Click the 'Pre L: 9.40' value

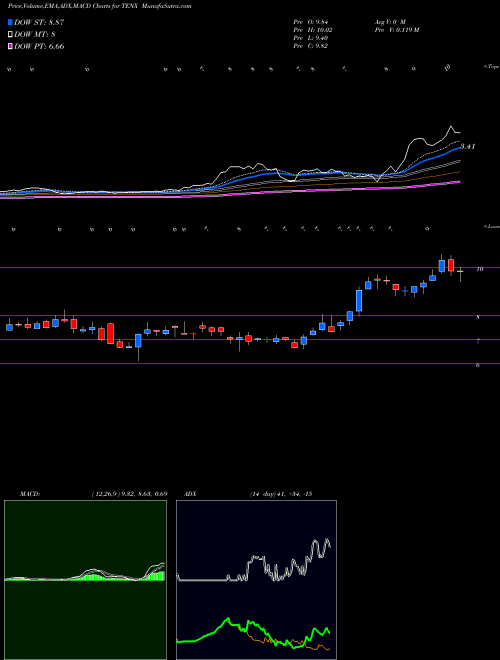(x=311, y=38)
